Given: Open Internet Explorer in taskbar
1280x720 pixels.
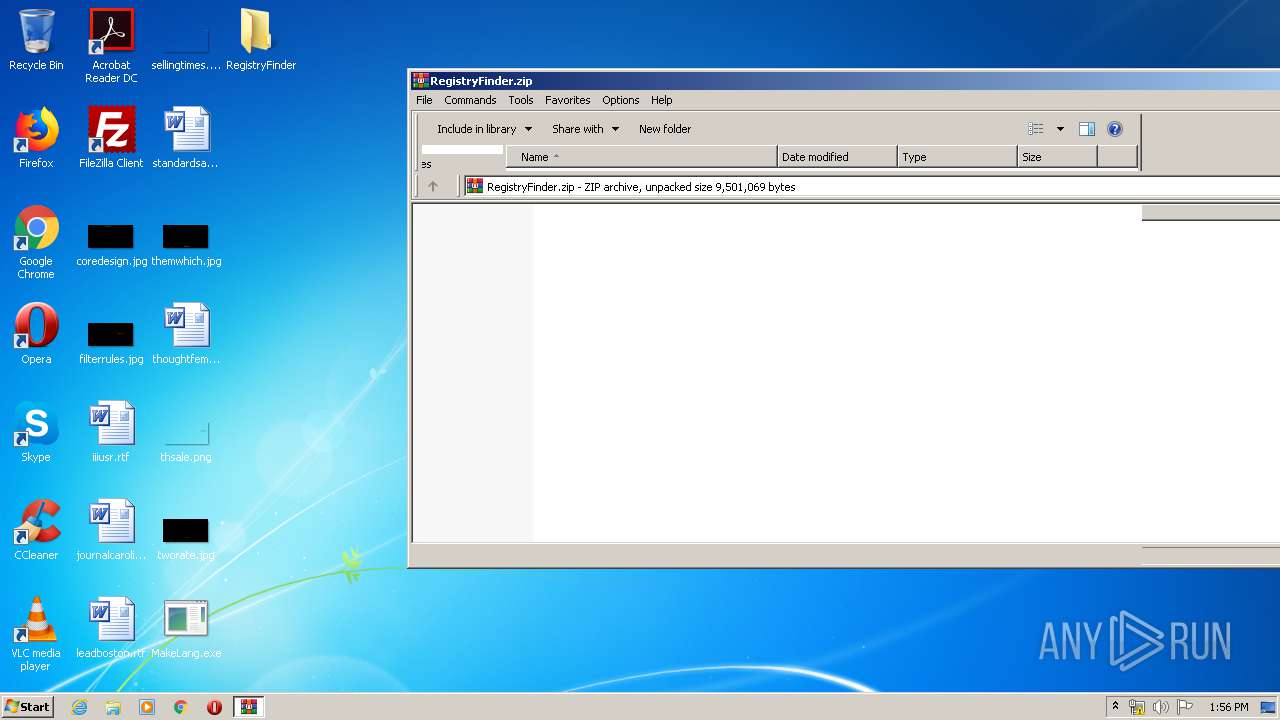Looking at the screenshot, I should click(79, 707).
